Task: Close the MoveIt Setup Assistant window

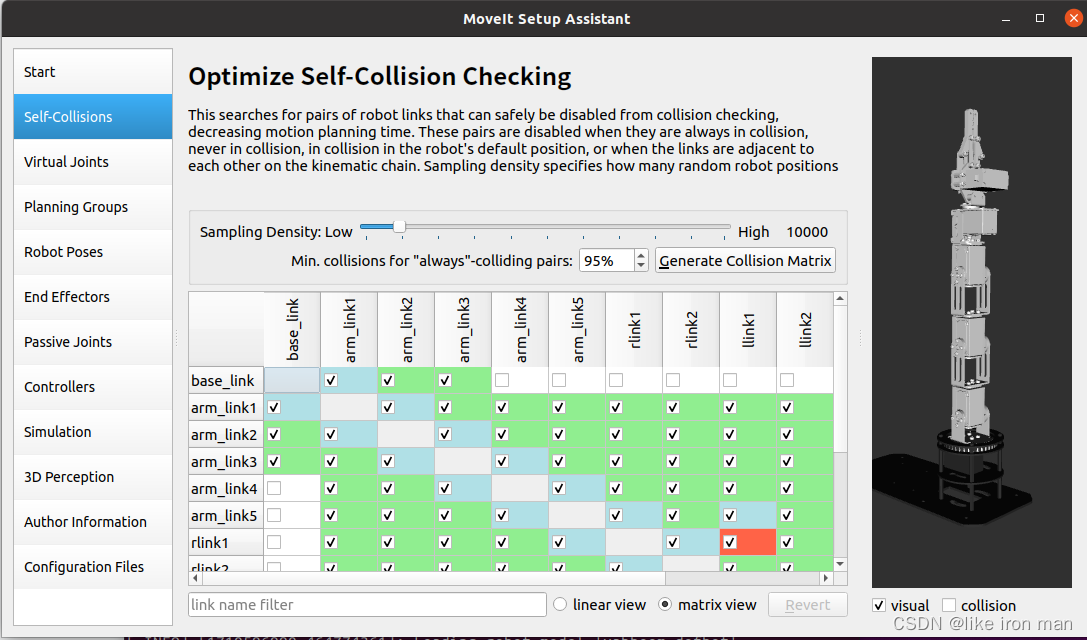Action: click(x=1074, y=19)
